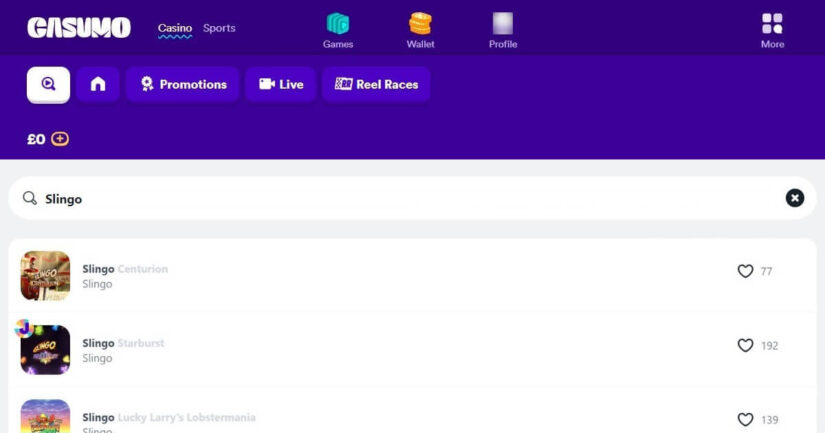Favorite Slingo Centurion with heart
This screenshot has width=825, height=433.
(745, 271)
